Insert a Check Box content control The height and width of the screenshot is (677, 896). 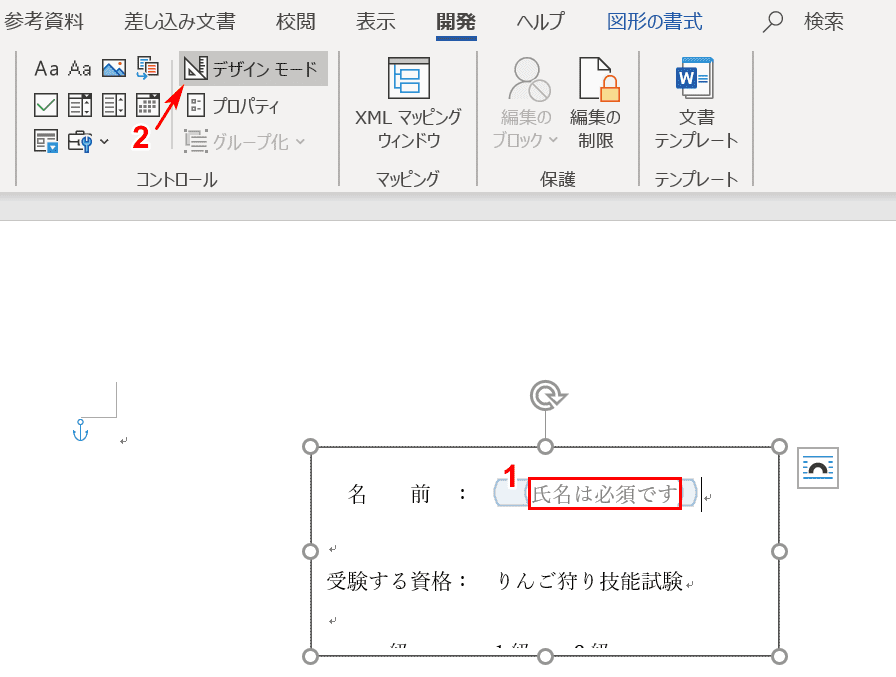[x=46, y=105]
